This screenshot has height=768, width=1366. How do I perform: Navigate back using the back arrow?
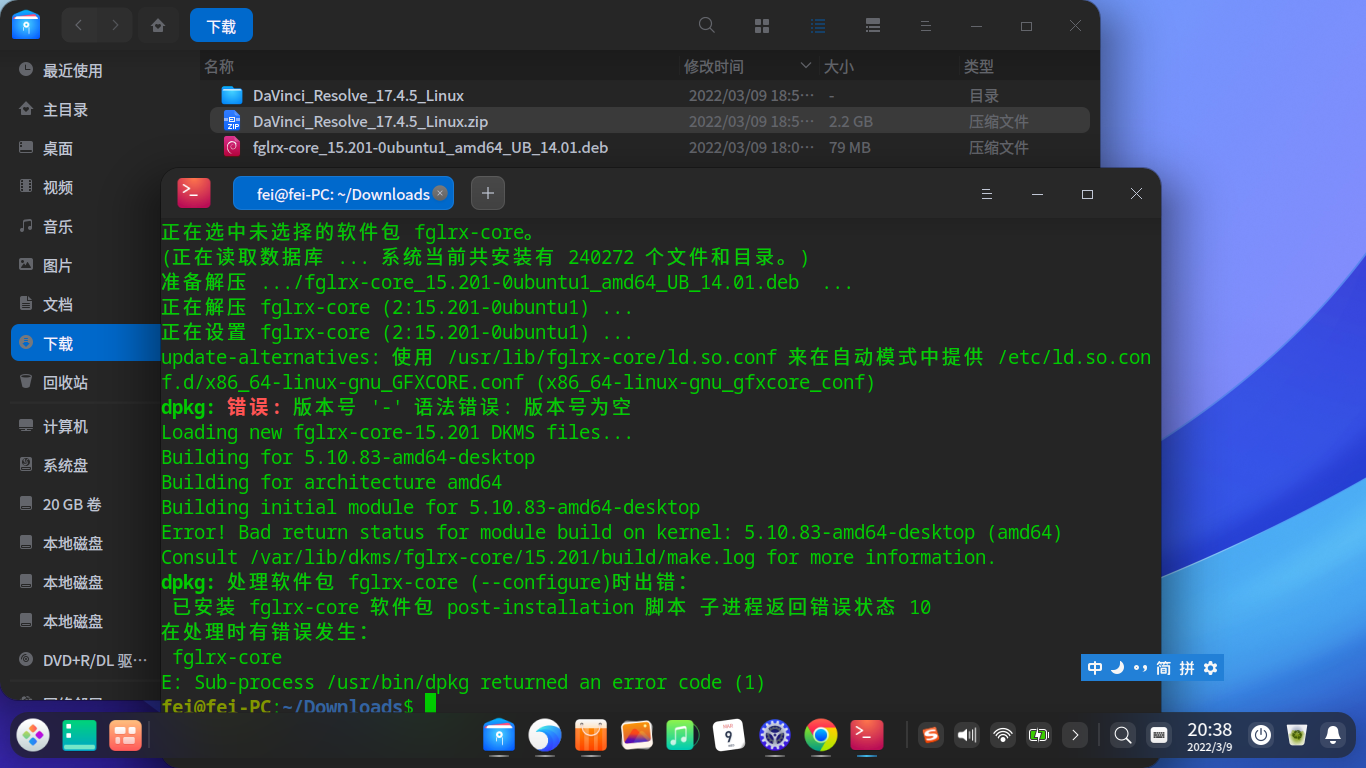click(x=78, y=25)
